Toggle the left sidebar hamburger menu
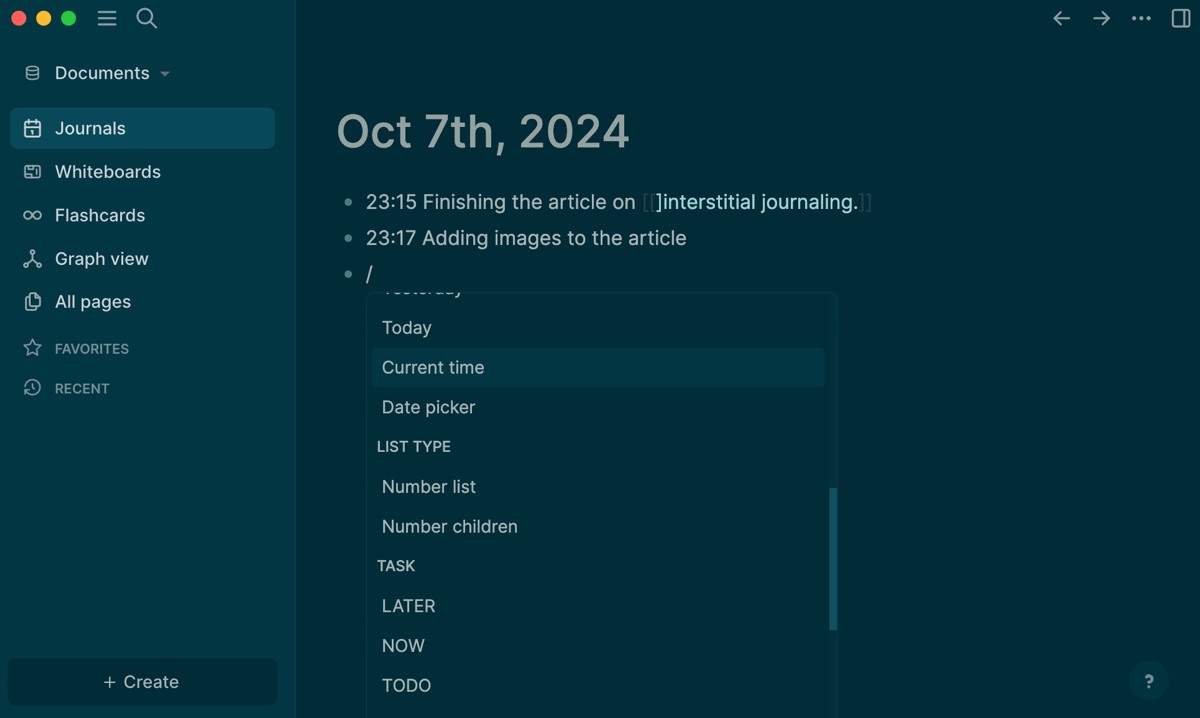The image size is (1200, 718). [x=107, y=18]
